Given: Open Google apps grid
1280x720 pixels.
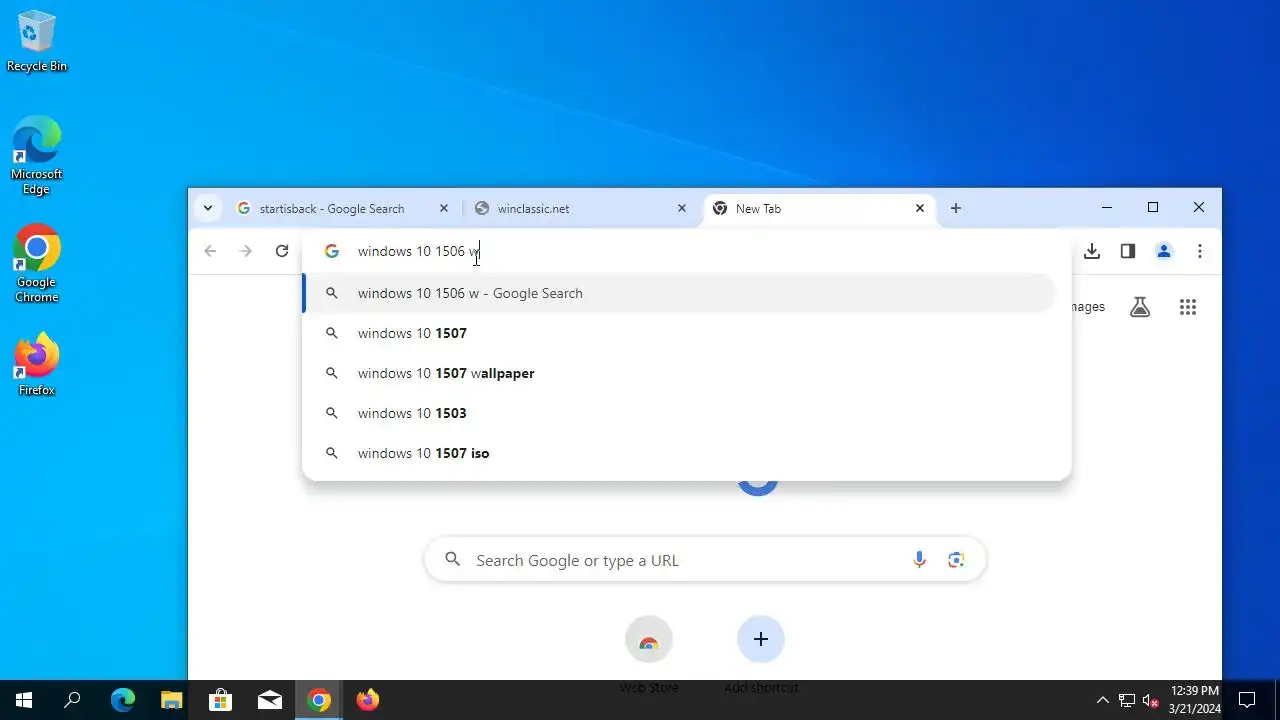Looking at the screenshot, I should pos(1188,307).
